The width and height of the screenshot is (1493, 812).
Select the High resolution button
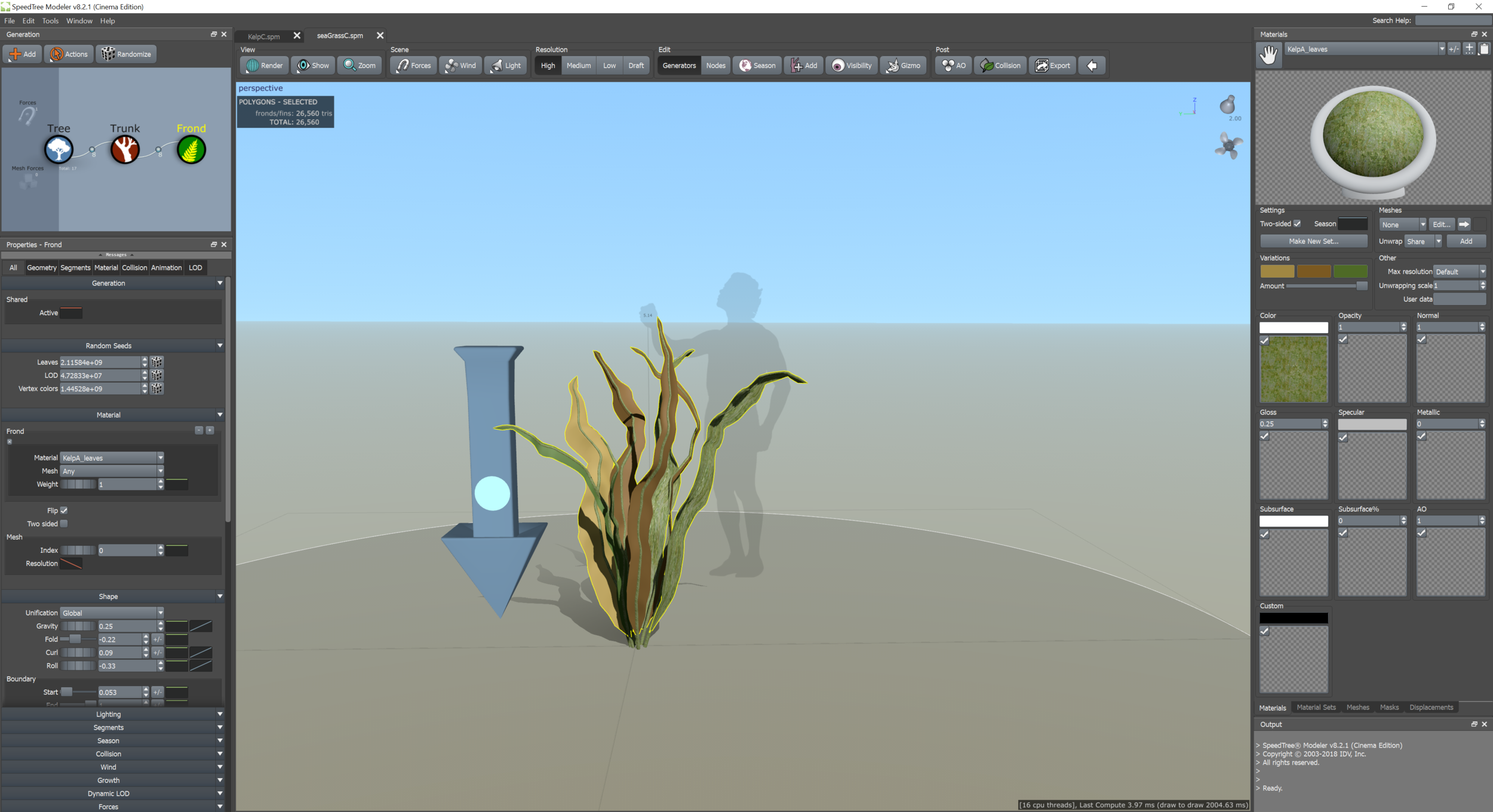(547, 66)
